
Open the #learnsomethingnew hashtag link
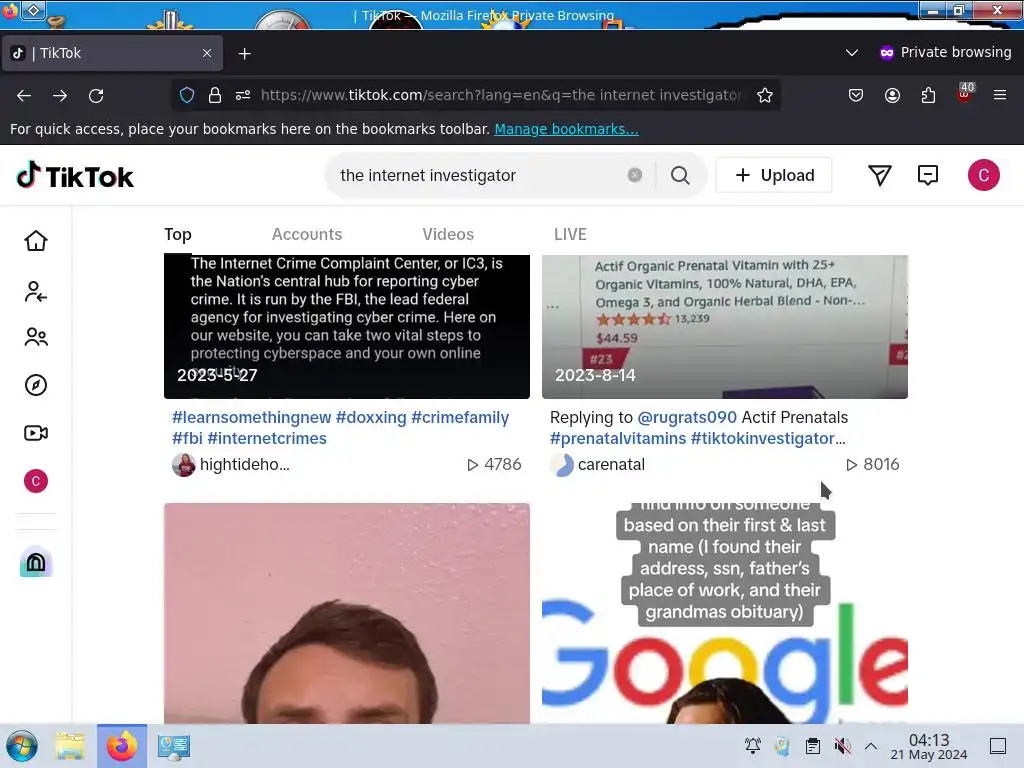click(x=251, y=417)
